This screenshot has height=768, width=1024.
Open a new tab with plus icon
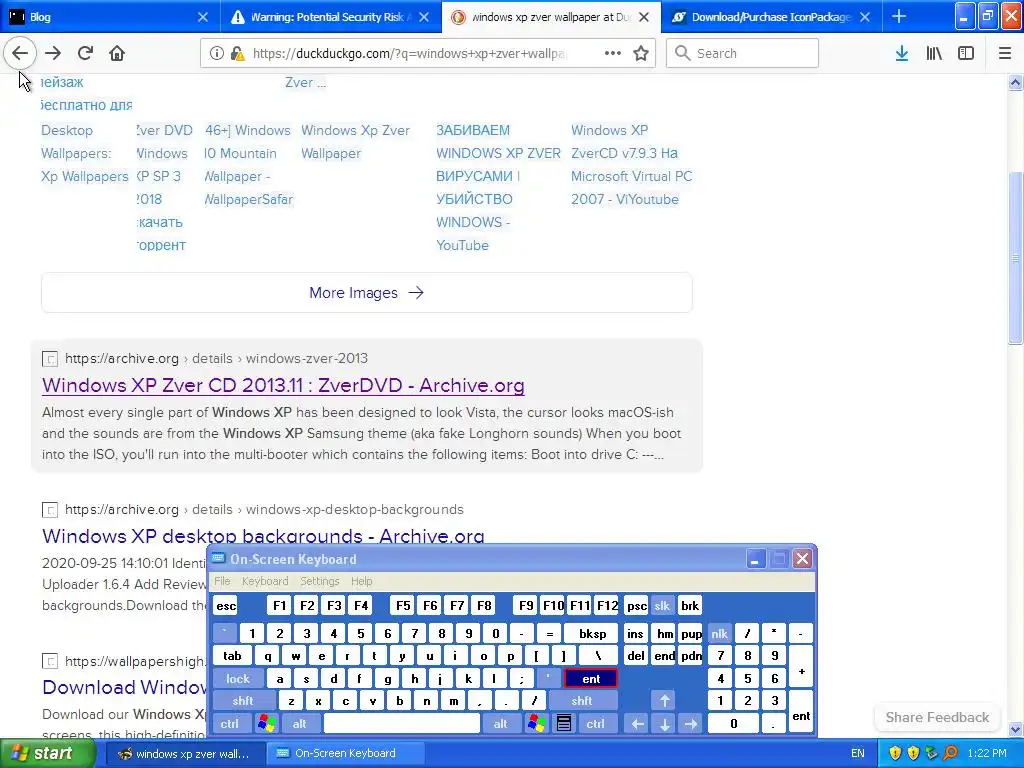(899, 16)
